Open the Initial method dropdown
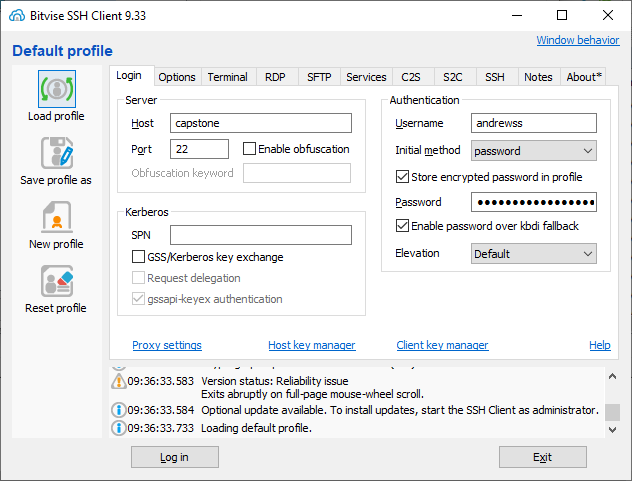This screenshot has height=481, width=632. [534, 151]
